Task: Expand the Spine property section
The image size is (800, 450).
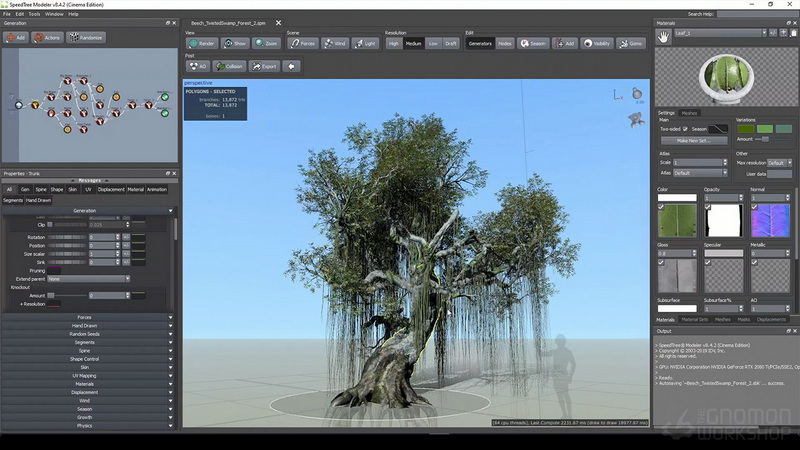Action: pos(88,351)
